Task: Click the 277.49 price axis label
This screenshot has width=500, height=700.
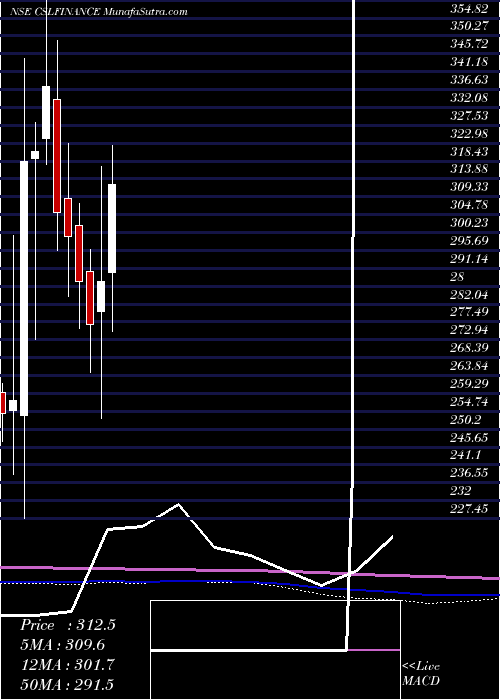Action: (469, 312)
